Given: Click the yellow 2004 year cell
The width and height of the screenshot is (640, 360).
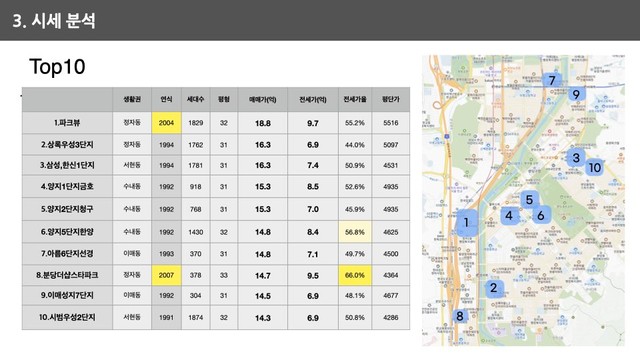Looking at the screenshot, I should [x=166, y=123].
